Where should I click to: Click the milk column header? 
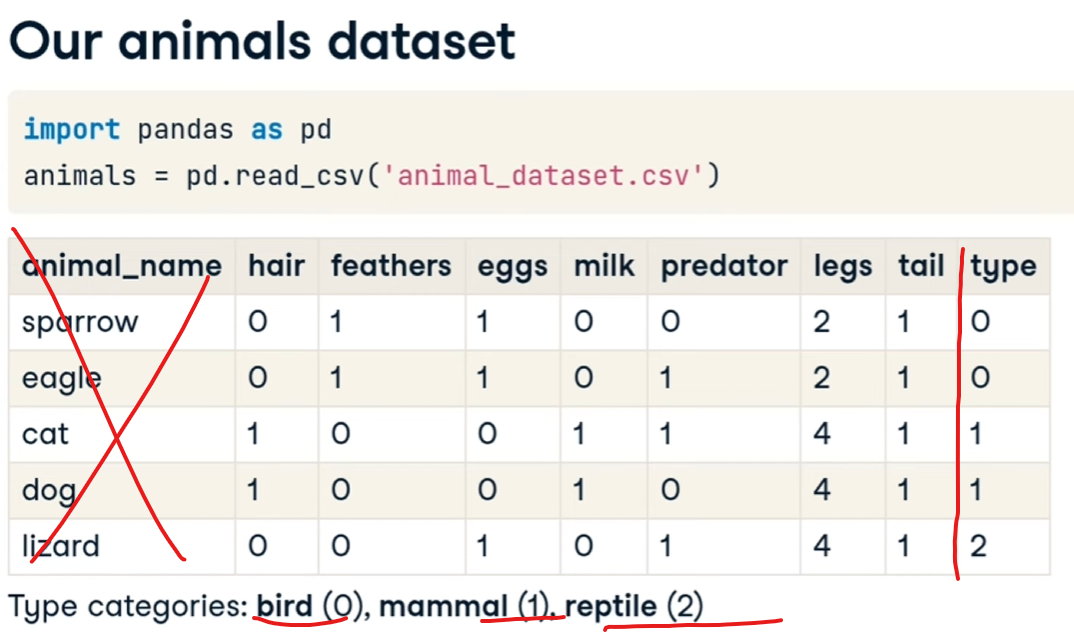click(x=604, y=266)
